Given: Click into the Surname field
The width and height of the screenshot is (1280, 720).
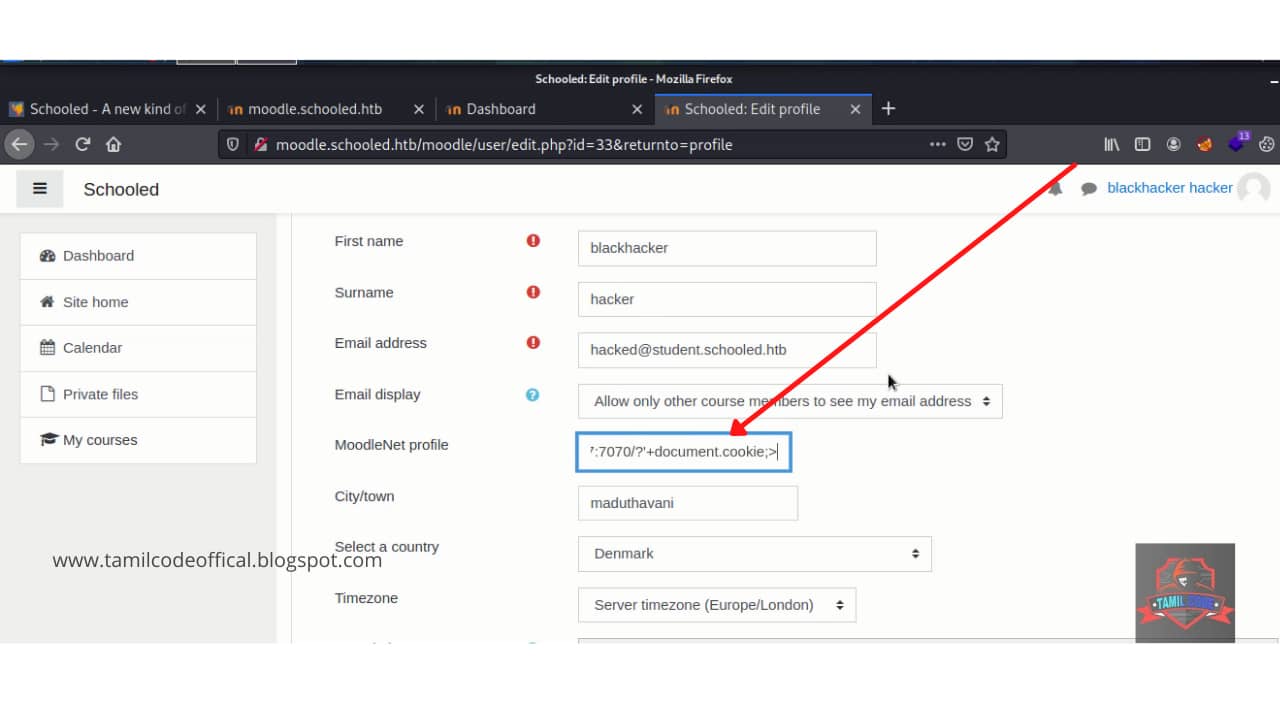Looking at the screenshot, I should pos(727,299).
